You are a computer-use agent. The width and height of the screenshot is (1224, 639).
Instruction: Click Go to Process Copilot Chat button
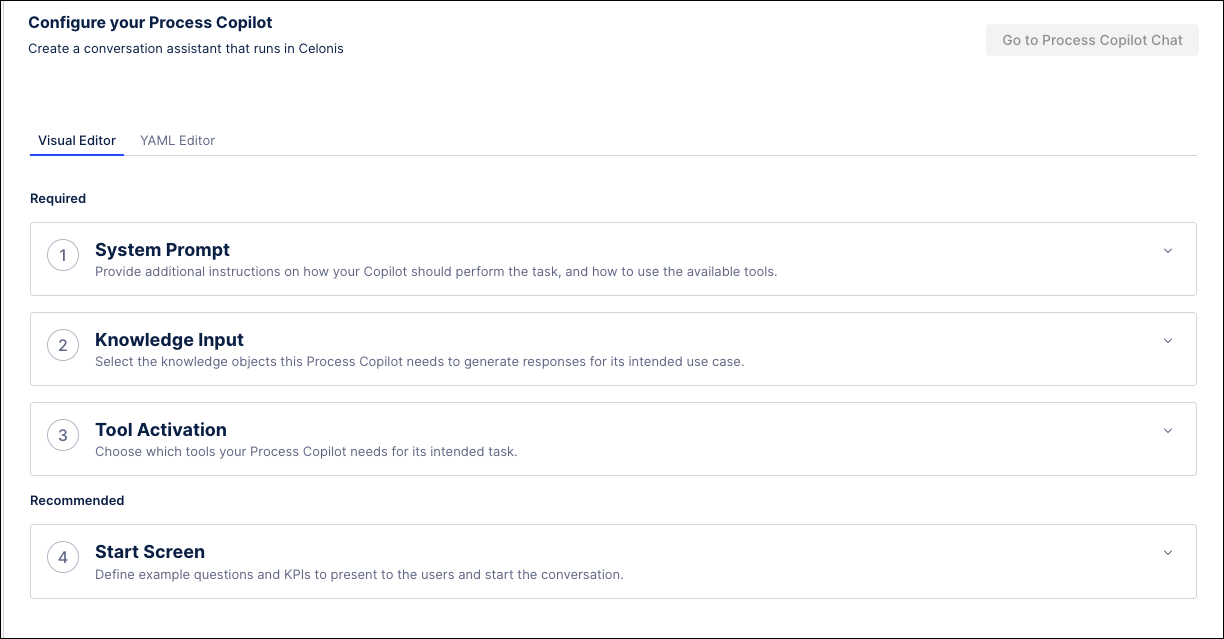(1092, 40)
